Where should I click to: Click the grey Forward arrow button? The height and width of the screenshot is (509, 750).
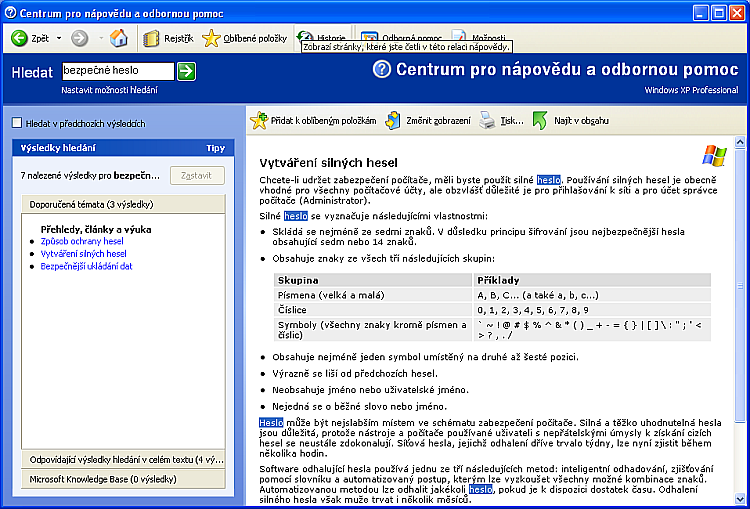[80, 39]
